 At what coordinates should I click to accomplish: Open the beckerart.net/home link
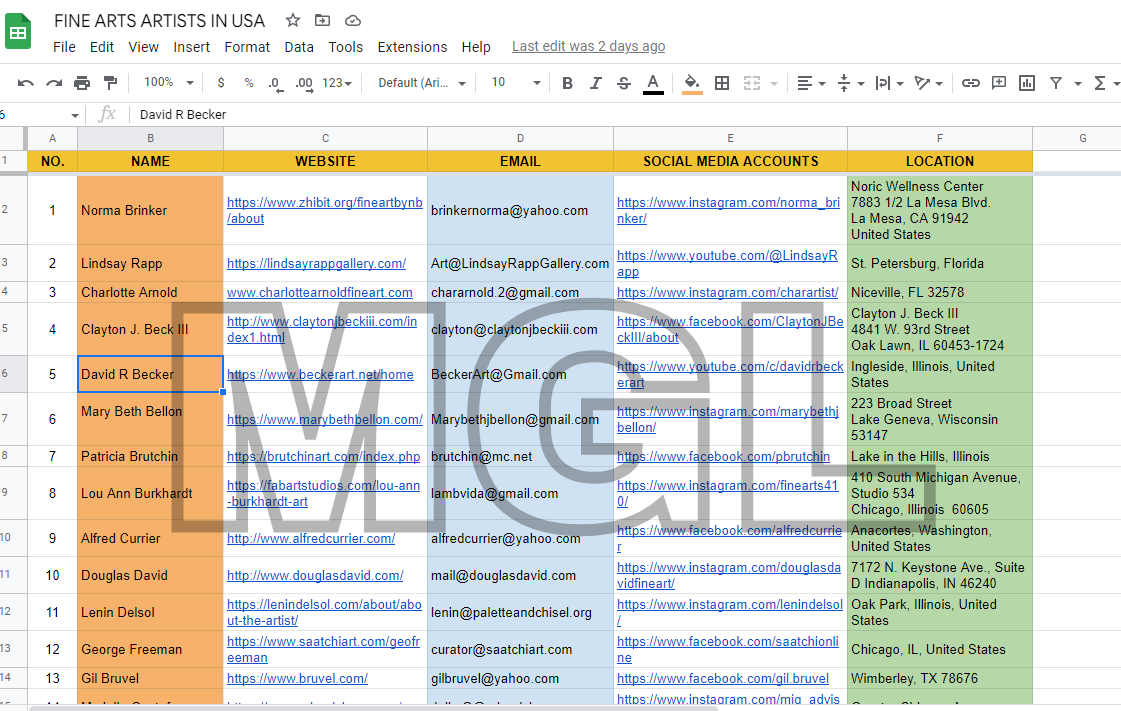click(x=320, y=374)
